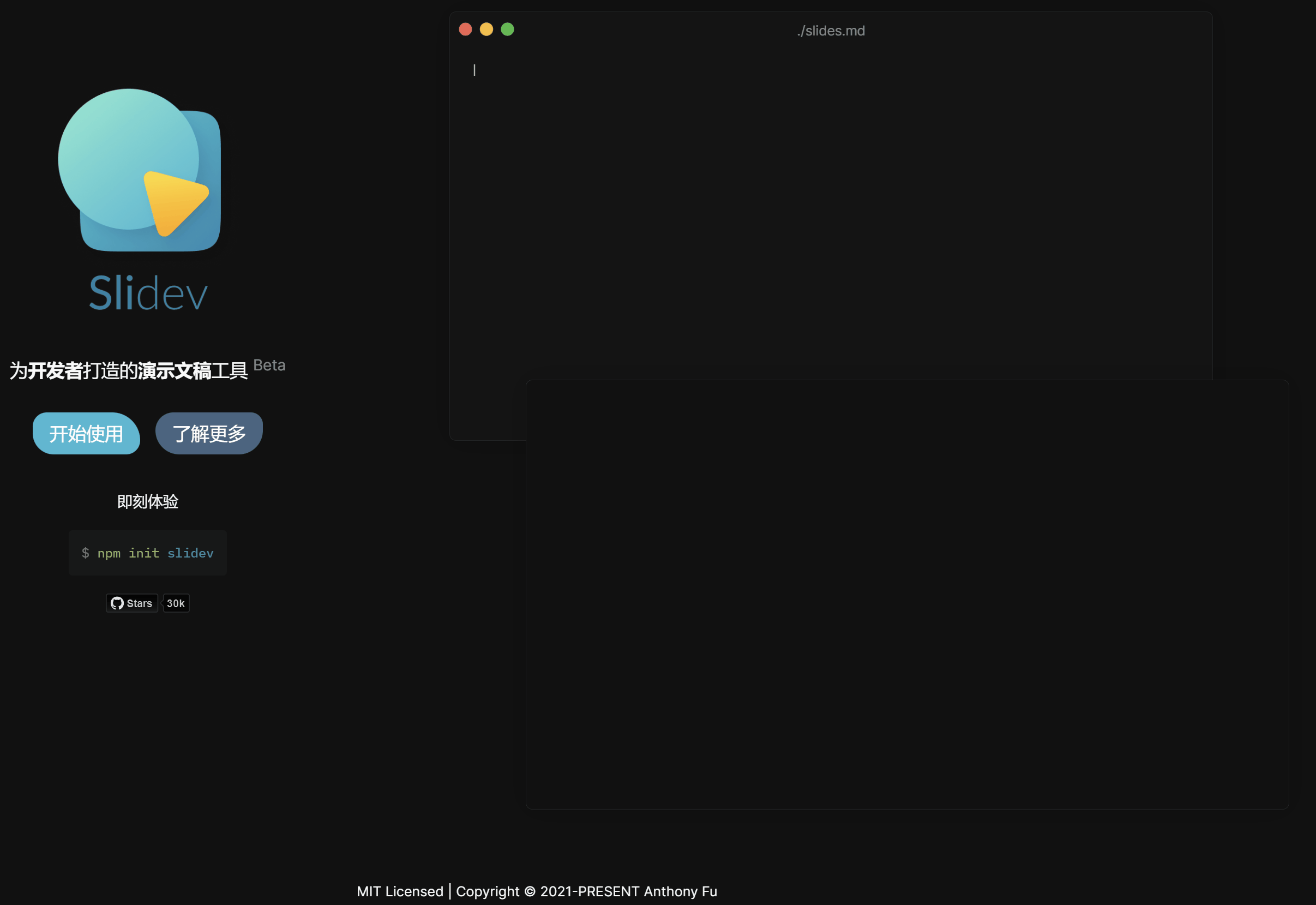The image size is (1316, 905).
Task: Click MIT Licensed text in footer
Action: [400, 891]
